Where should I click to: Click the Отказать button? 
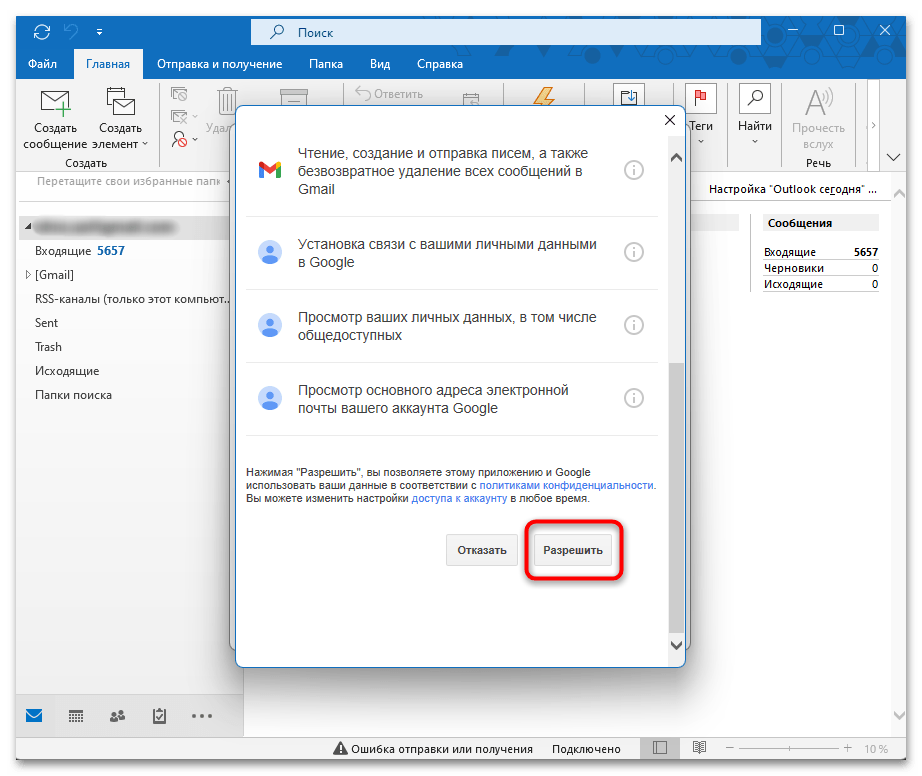click(x=482, y=550)
